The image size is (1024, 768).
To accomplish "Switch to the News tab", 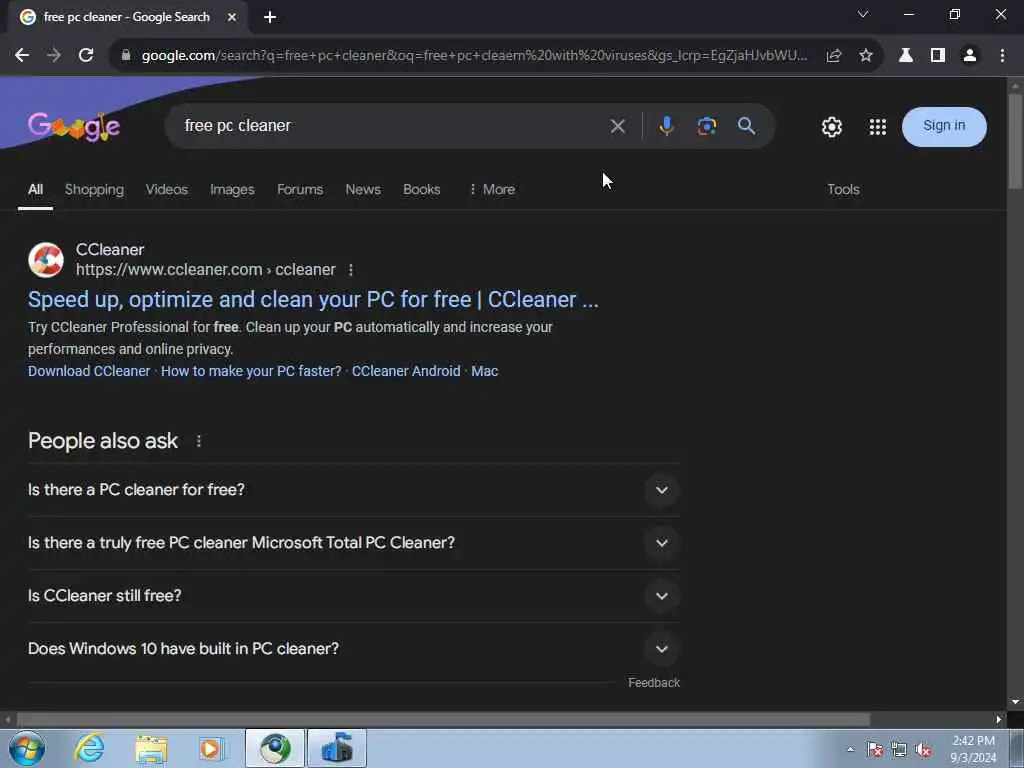I will (x=363, y=189).
